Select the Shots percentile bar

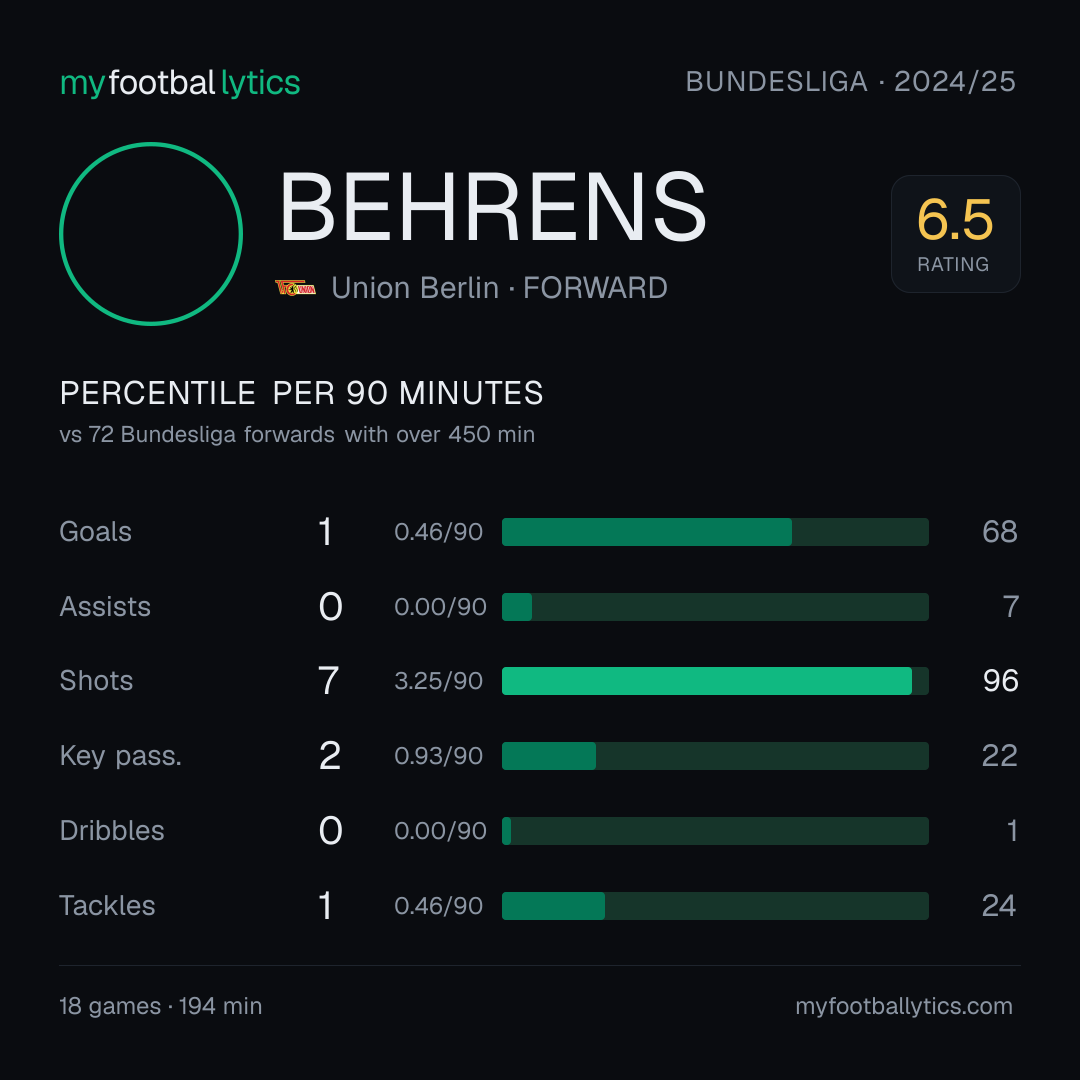(x=715, y=681)
